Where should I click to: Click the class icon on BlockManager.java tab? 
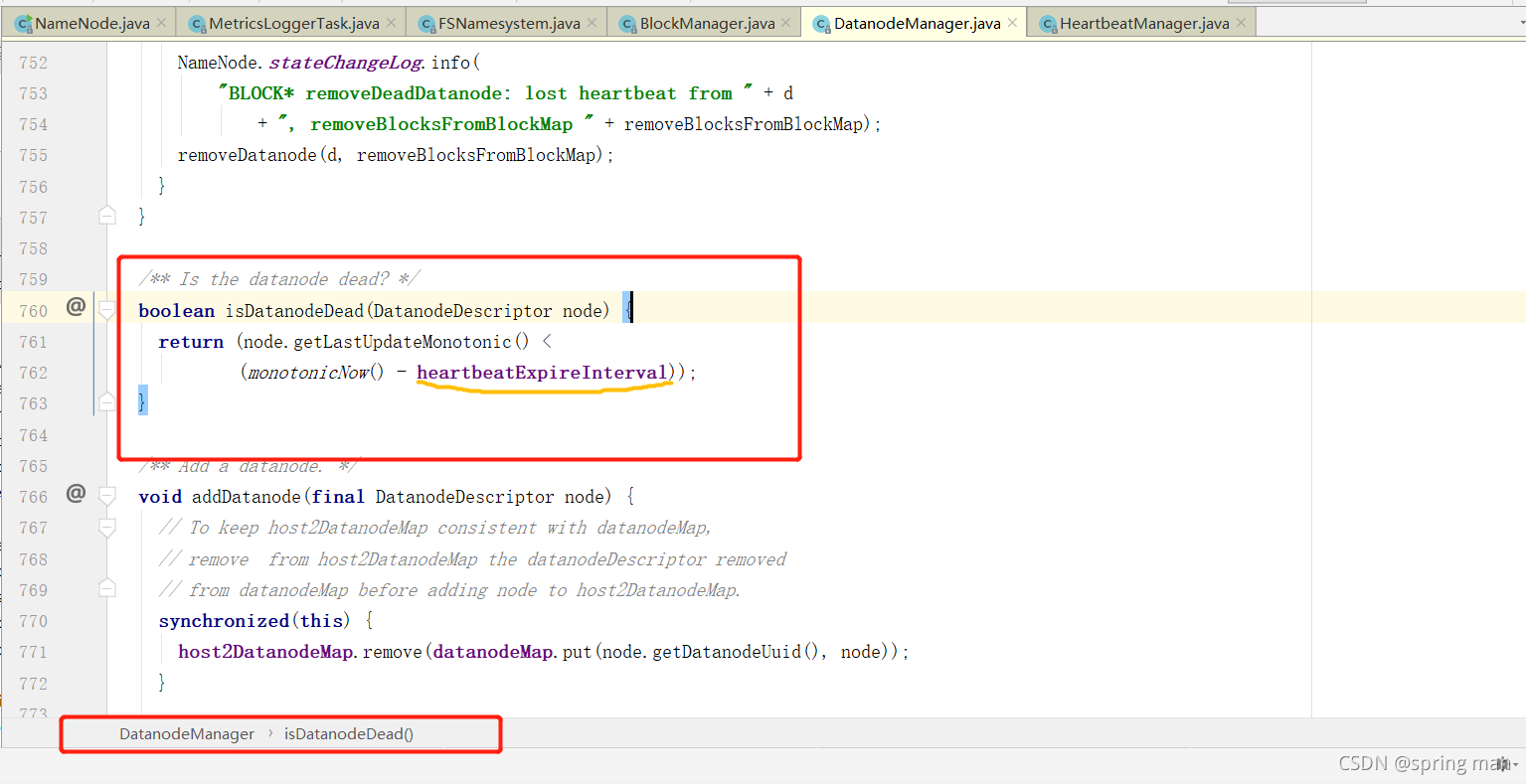(x=628, y=24)
